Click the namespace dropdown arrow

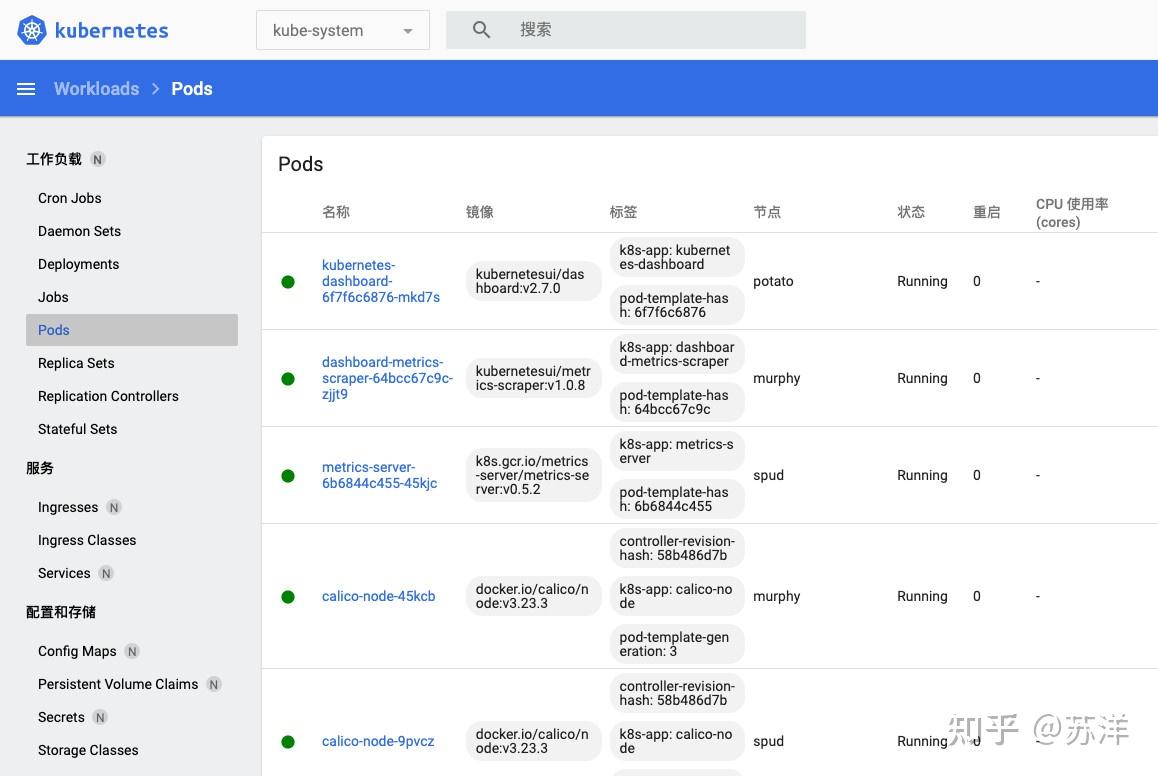point(408,31)
